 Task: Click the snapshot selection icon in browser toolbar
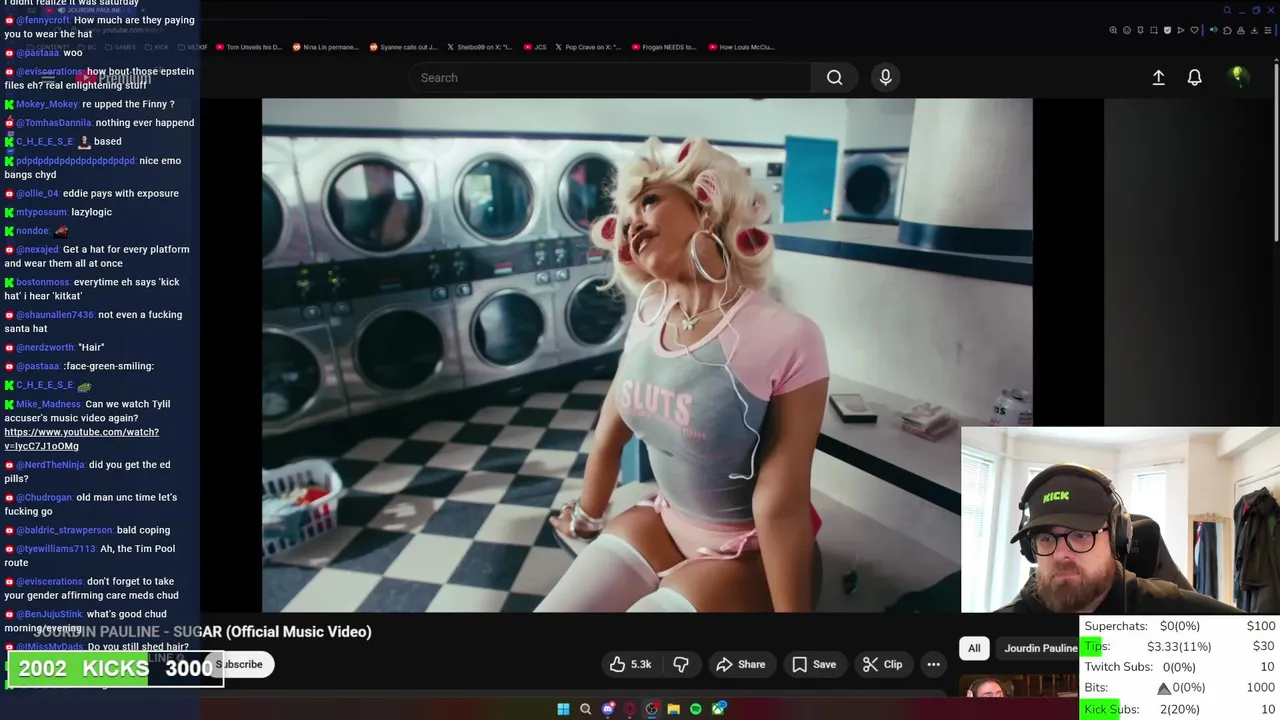[x=1154, y=30]
